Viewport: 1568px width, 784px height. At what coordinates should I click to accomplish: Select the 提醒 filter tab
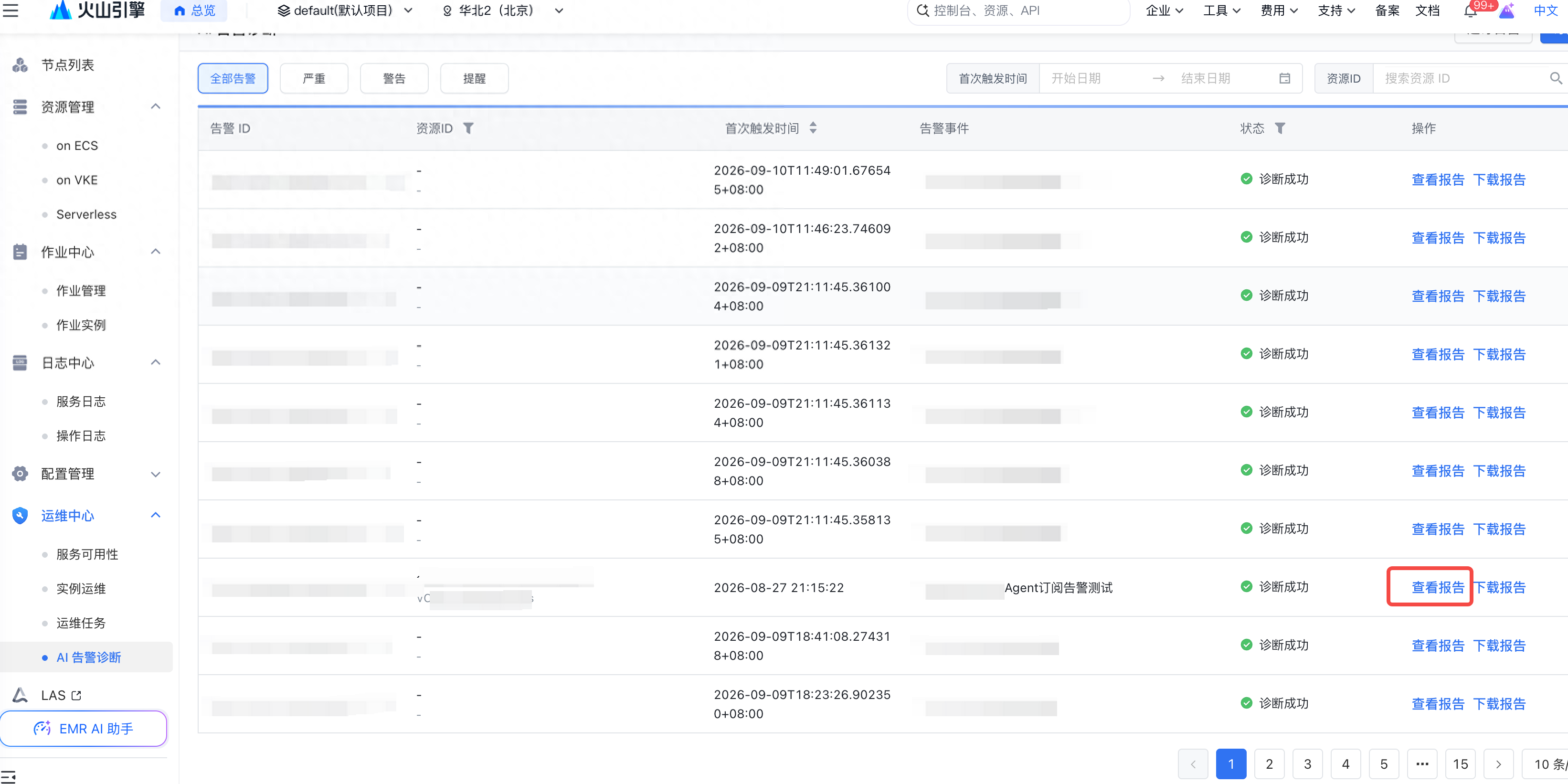pyautogui.click(x=474, y=78)
